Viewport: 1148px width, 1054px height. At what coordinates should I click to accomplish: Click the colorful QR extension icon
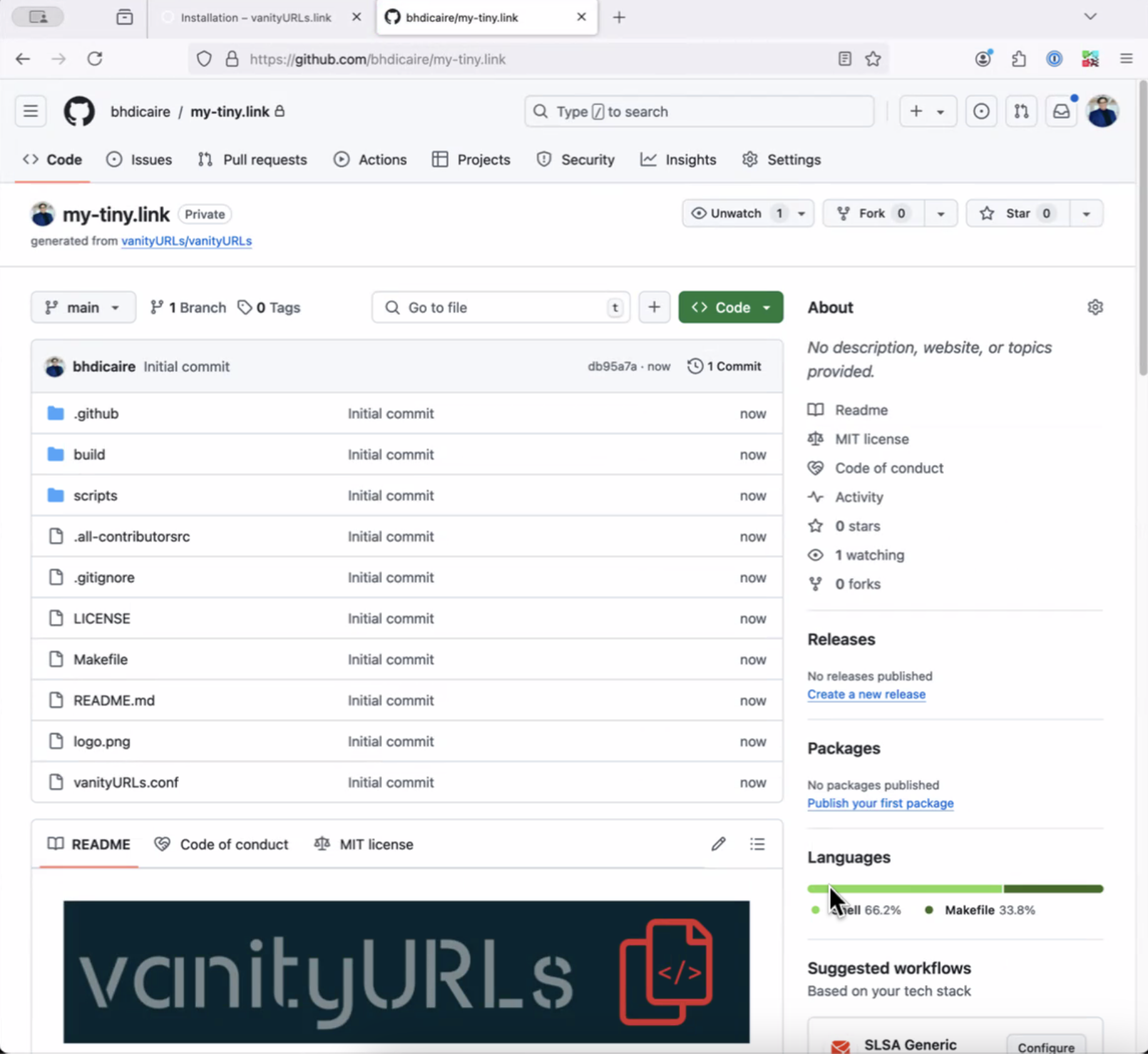1090,59
